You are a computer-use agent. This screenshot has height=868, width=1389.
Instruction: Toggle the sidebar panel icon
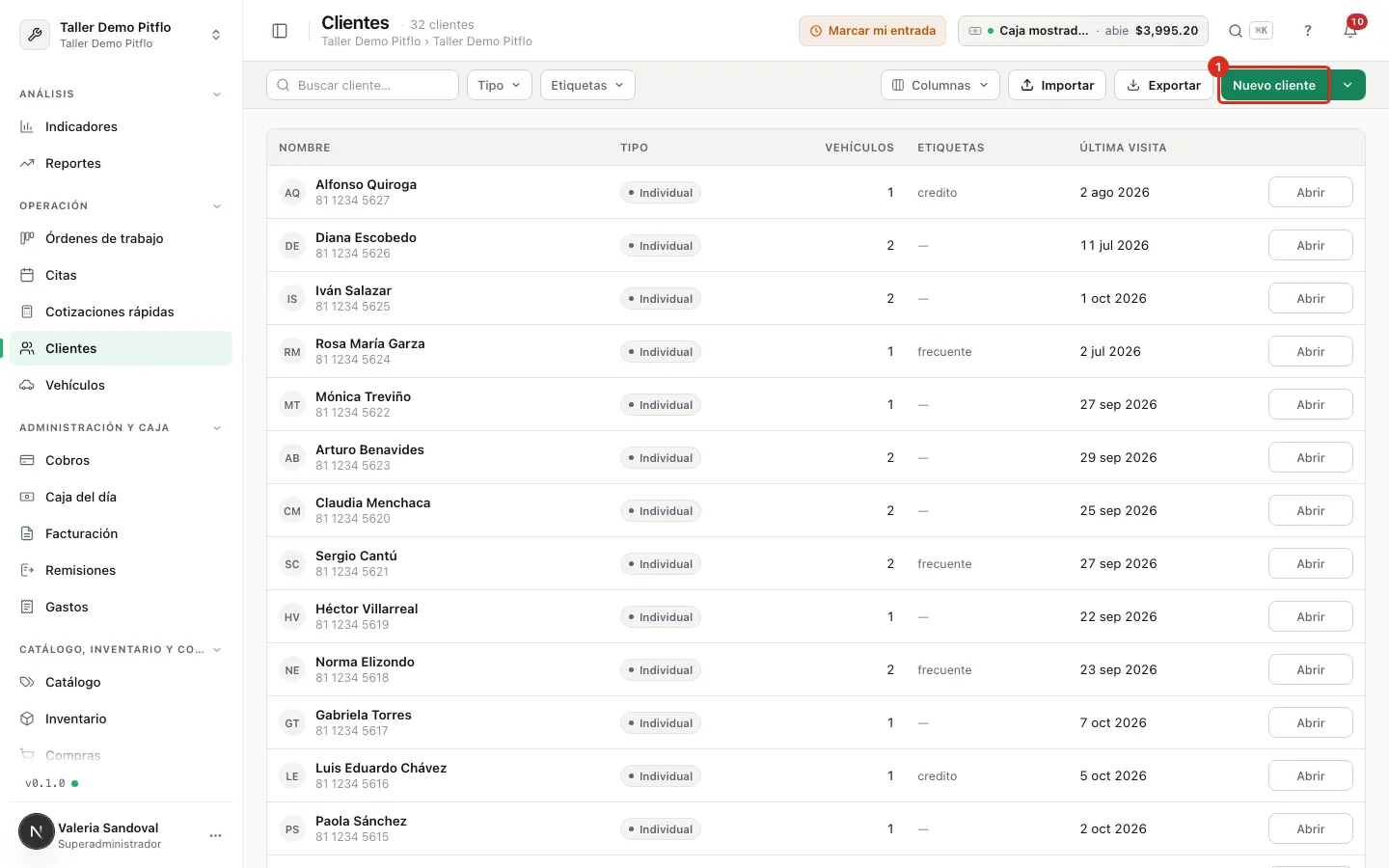pos(280,31)
